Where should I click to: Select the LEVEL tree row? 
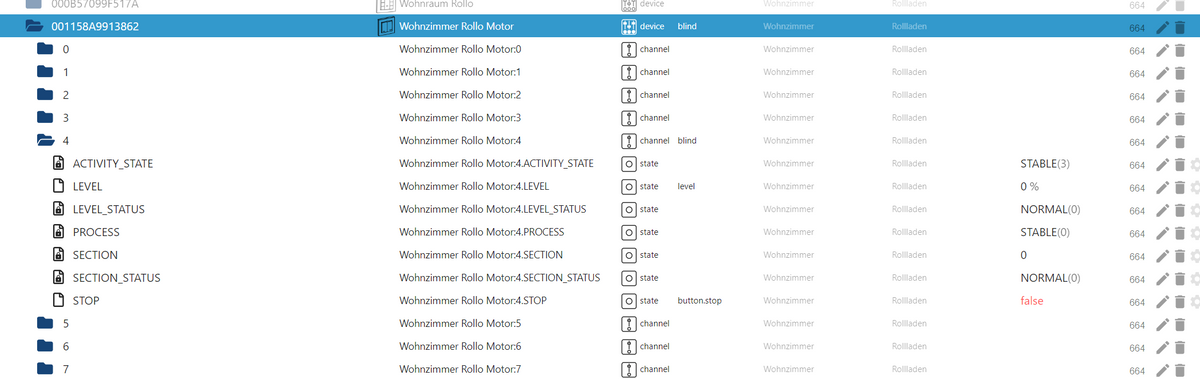click(600, 187)
